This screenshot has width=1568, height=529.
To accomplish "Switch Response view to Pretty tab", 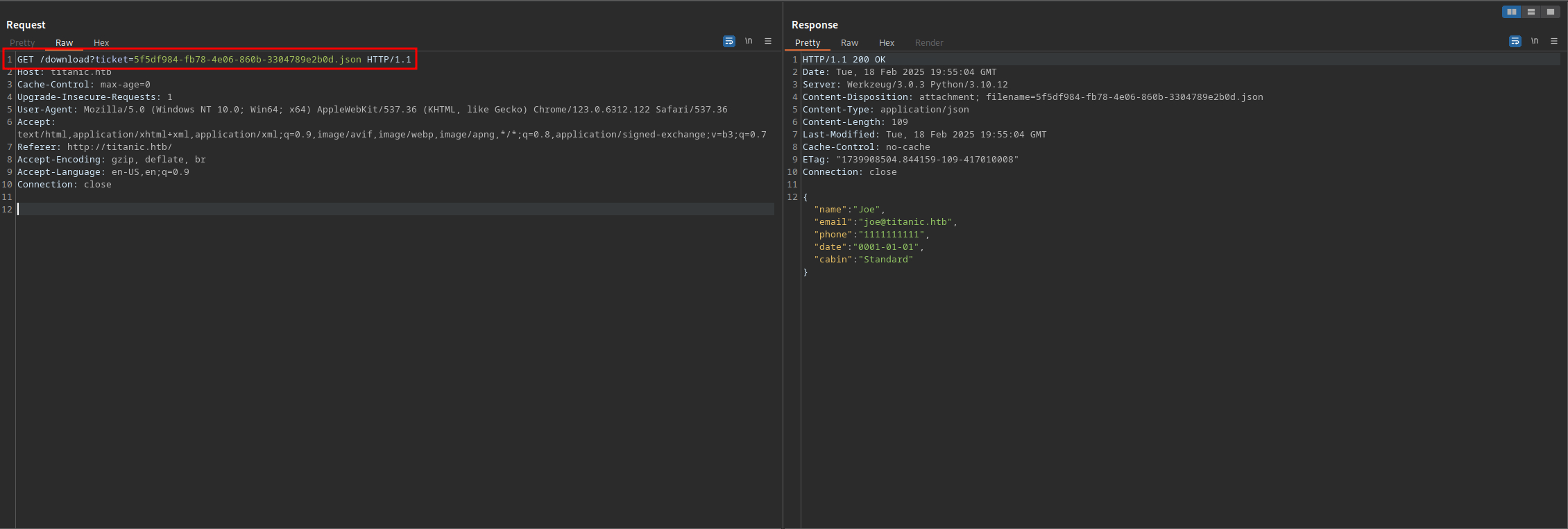I will tap(808, 43).
